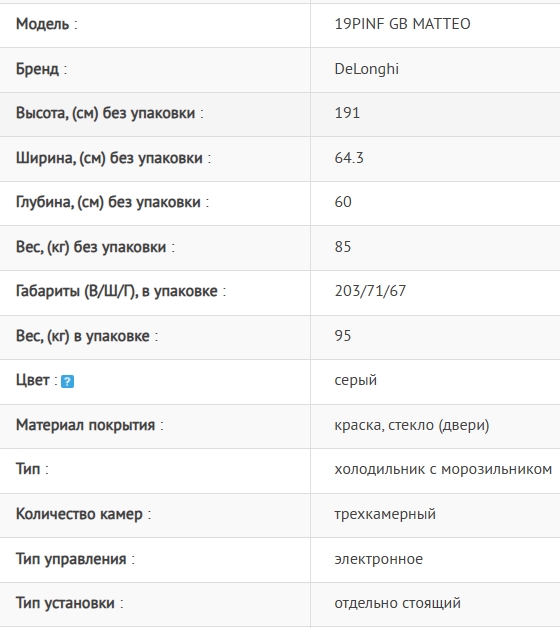Click the краска, стекло (двери) material value
Image resolution: width=560 pixels, height=628 pixels.
point(412,425)
